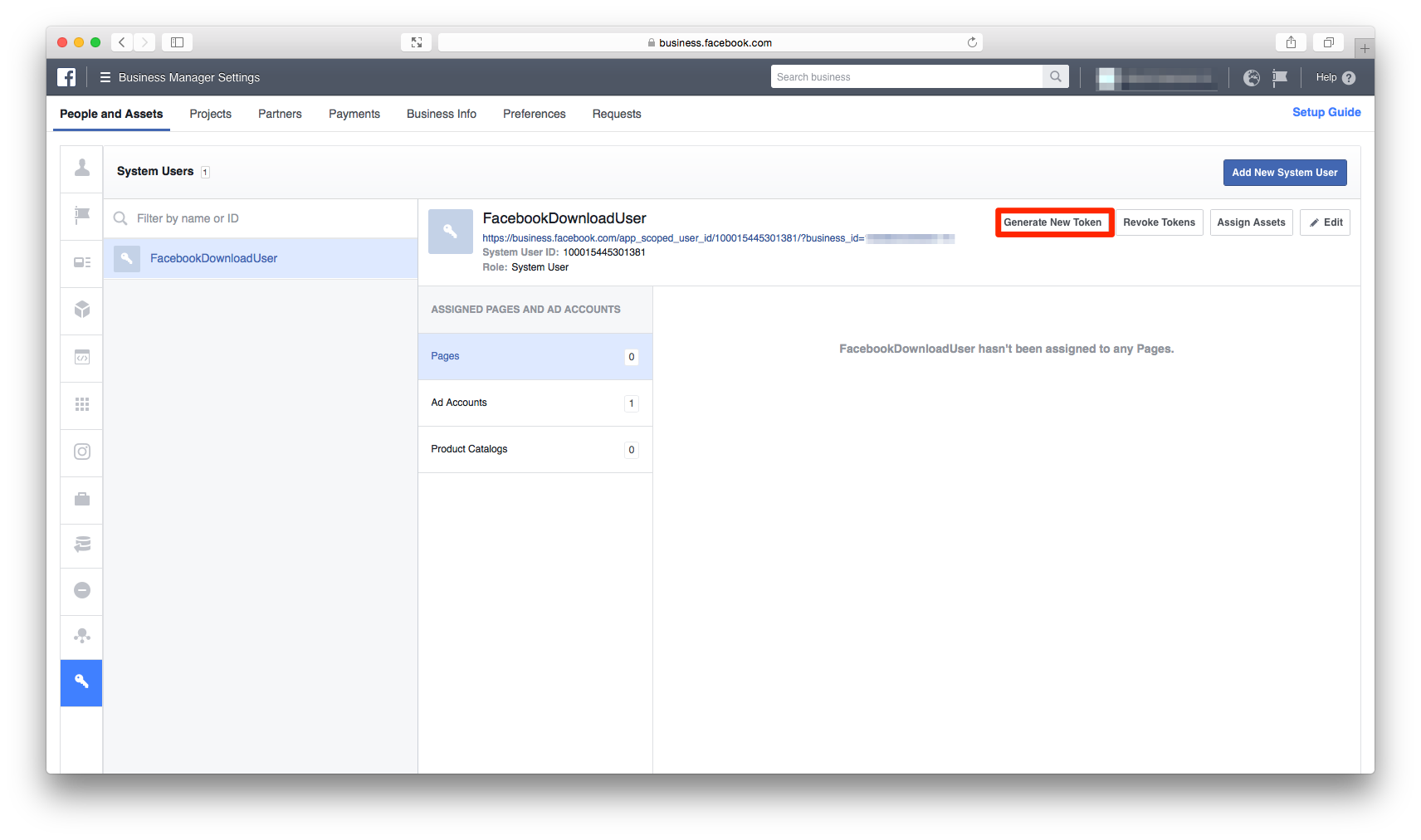
Task: Go back in Safari browser
Action: click(122, 42)
